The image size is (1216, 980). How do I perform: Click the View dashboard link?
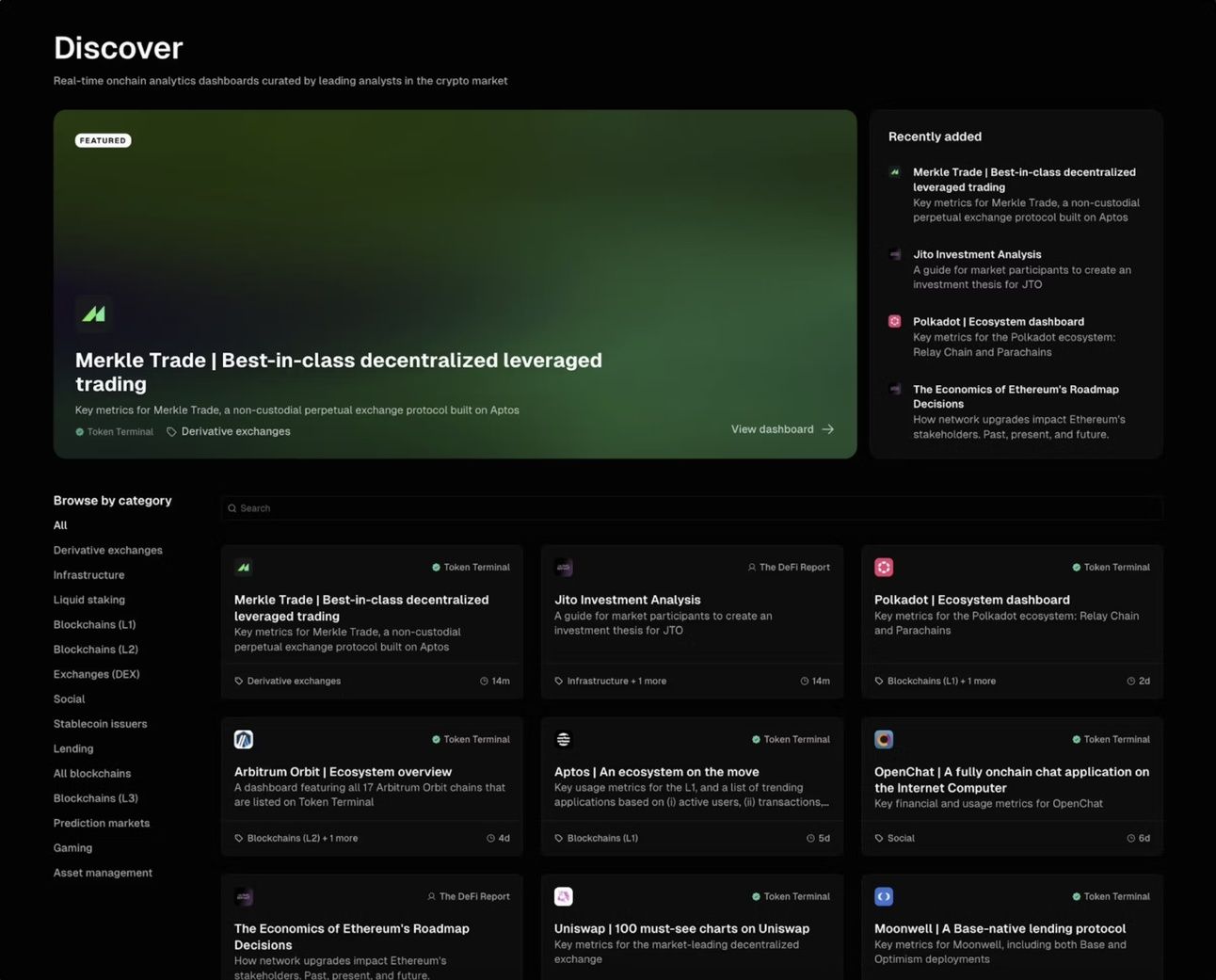pos(782,429)
